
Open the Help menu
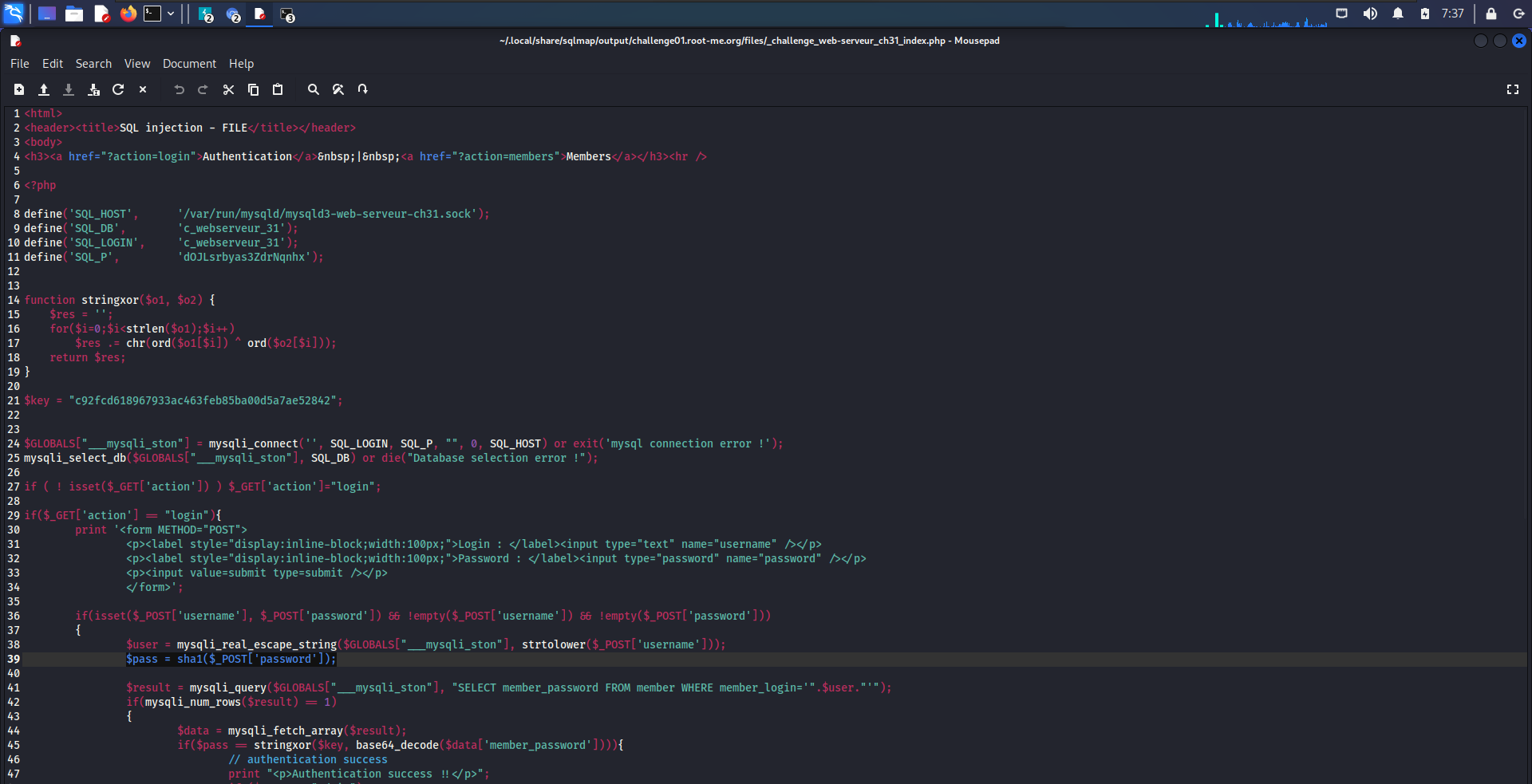241,64
